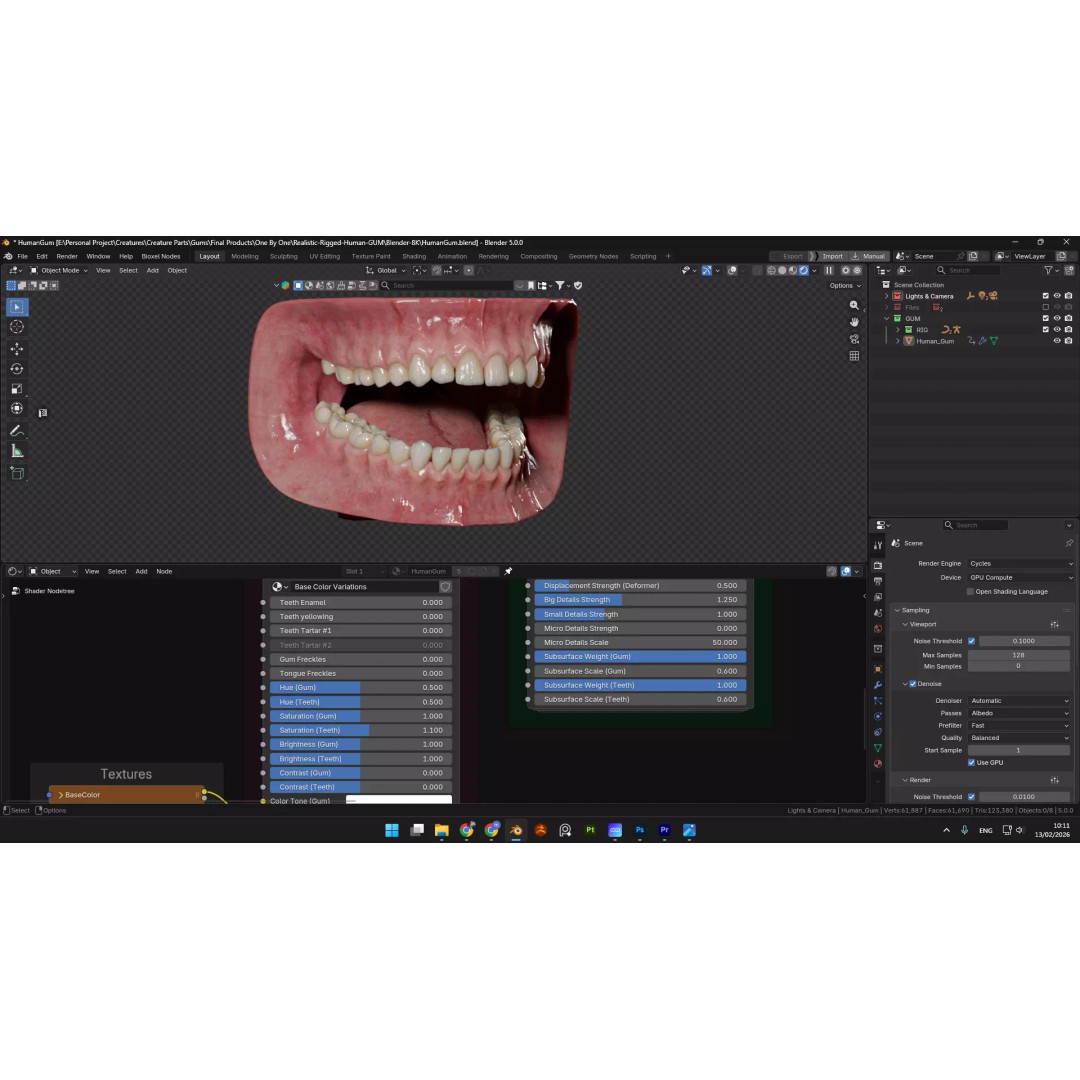Viewport: 1080px width, 1080px height.
Task: Open the Output properties tab
Action: click(878, 581)
